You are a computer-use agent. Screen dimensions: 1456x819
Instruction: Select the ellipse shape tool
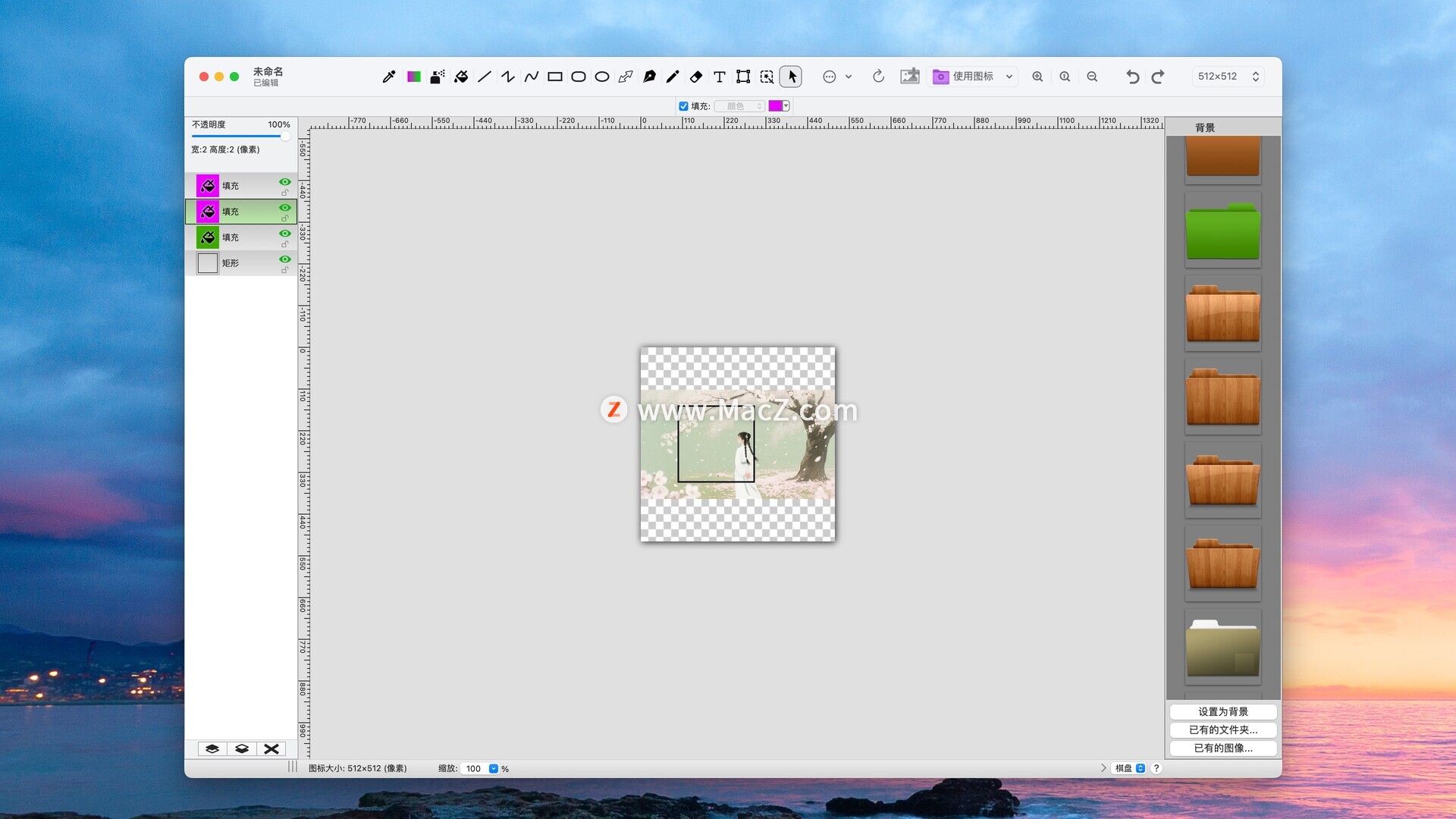click(x=602, y=77)
